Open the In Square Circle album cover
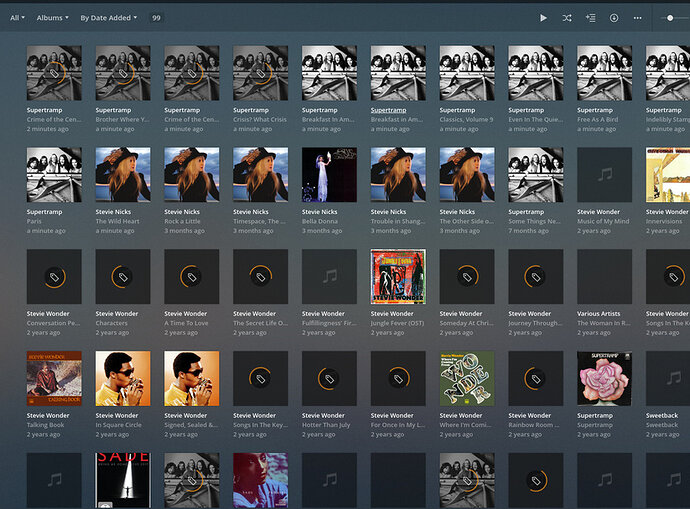The height and width of the screenshot is (509, 690). point(123,378)
